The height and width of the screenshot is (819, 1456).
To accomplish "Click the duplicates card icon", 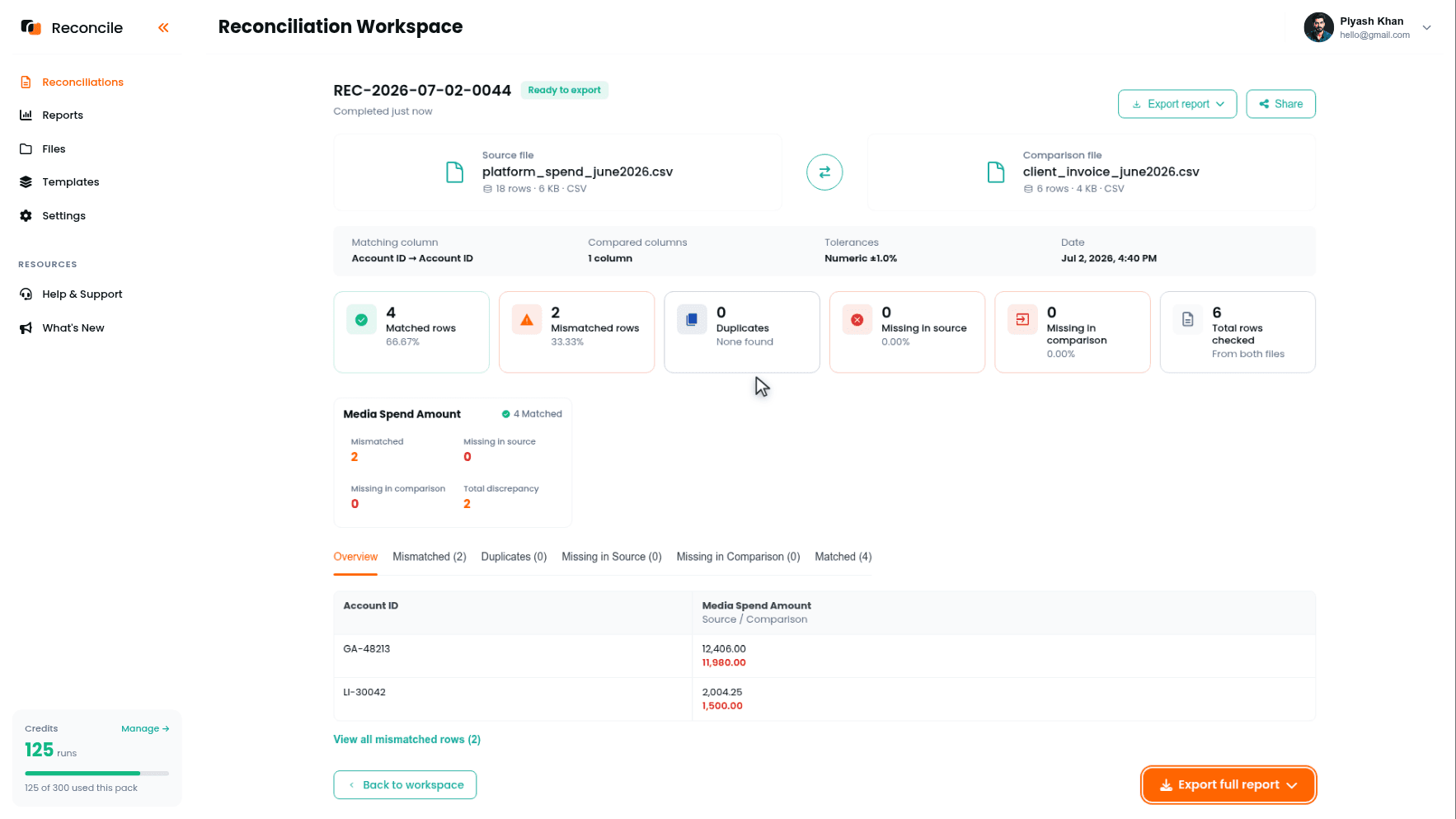I will [692, 320].
